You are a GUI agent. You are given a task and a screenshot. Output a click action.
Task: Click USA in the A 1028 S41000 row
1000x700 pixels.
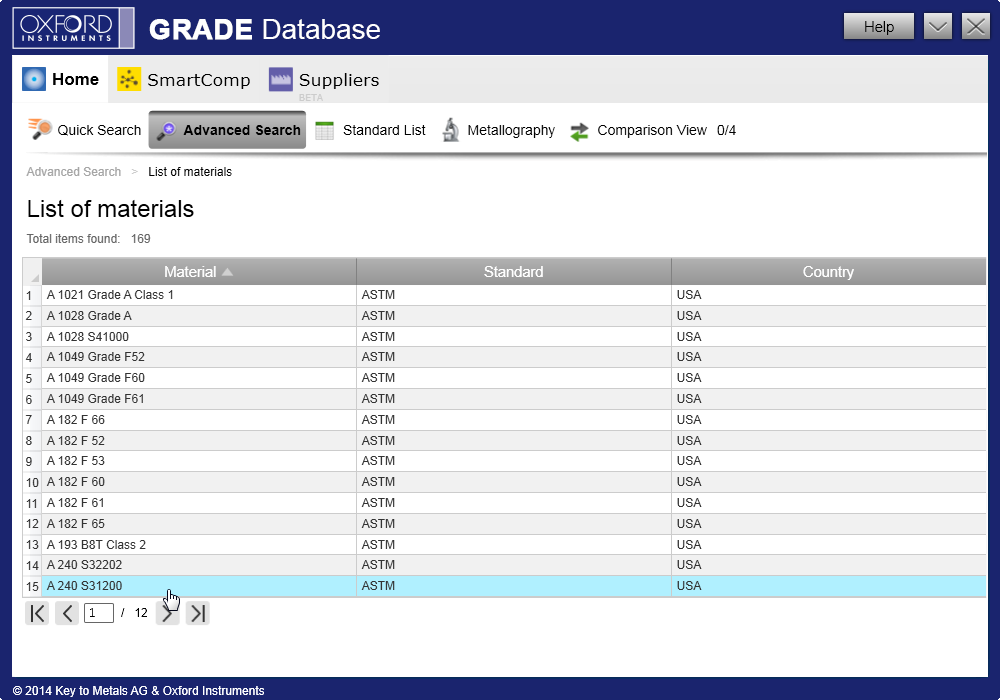tap(689, 337)
